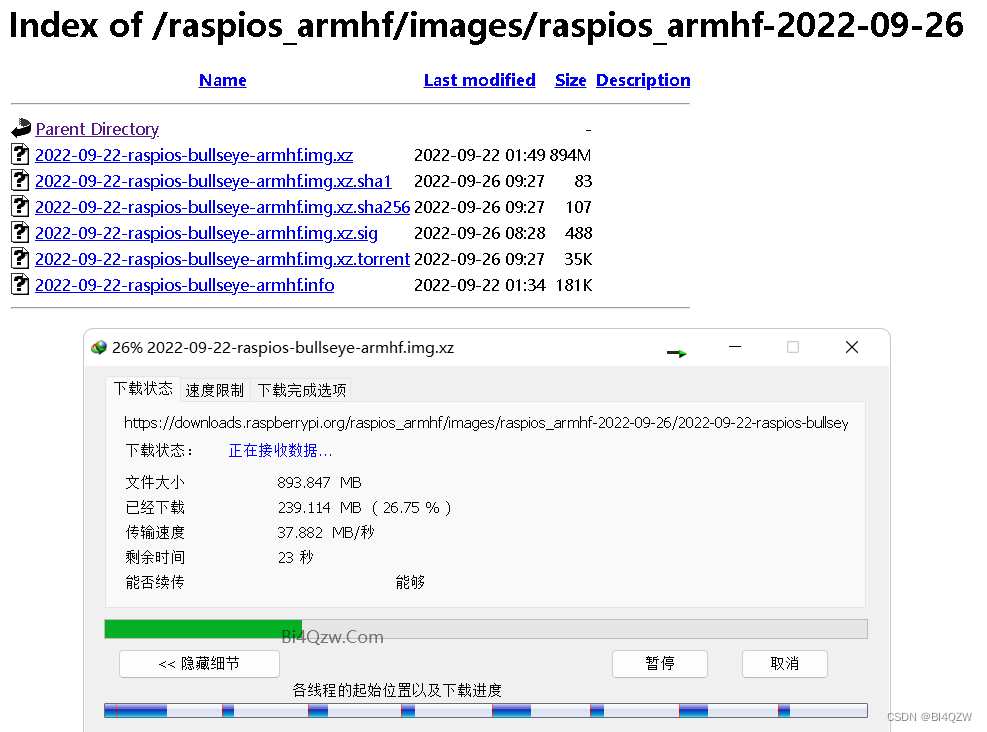Download 2022-09-22-raspios-bullseye-armhf.img.xz
Viewport: 987px width, 732px height.
194,155
